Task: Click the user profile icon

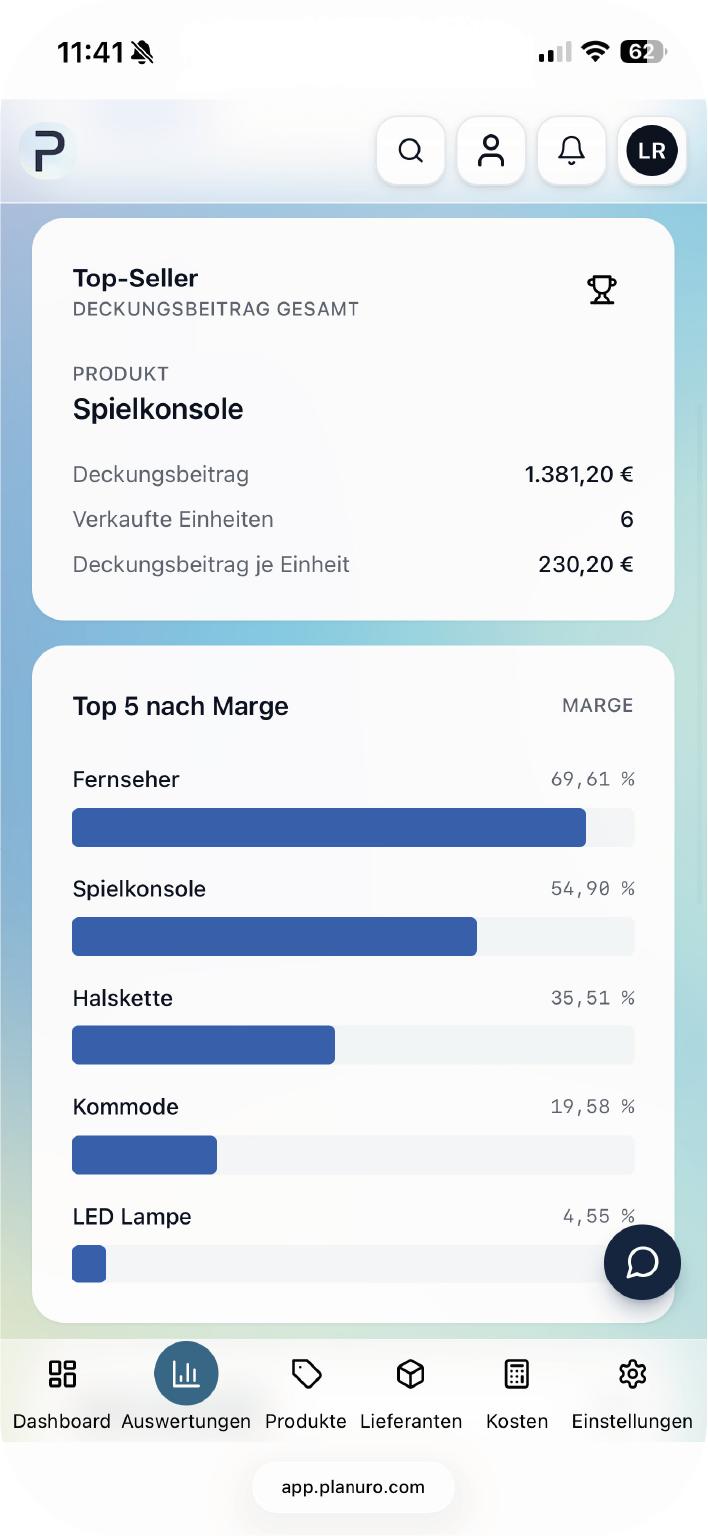Action: tap(491, 151)
